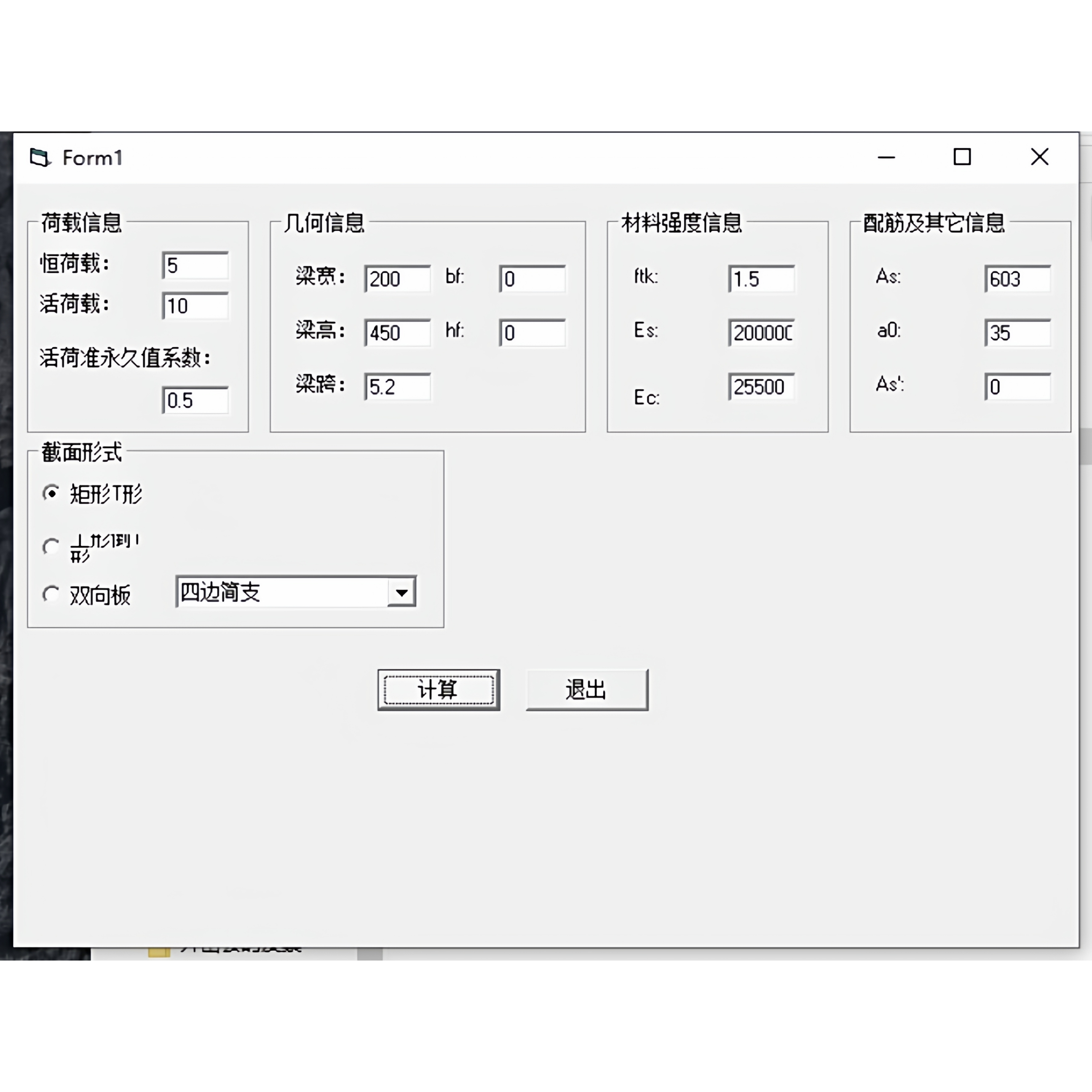Open the 四边简支 dropdown arrow

pos(401,592)
